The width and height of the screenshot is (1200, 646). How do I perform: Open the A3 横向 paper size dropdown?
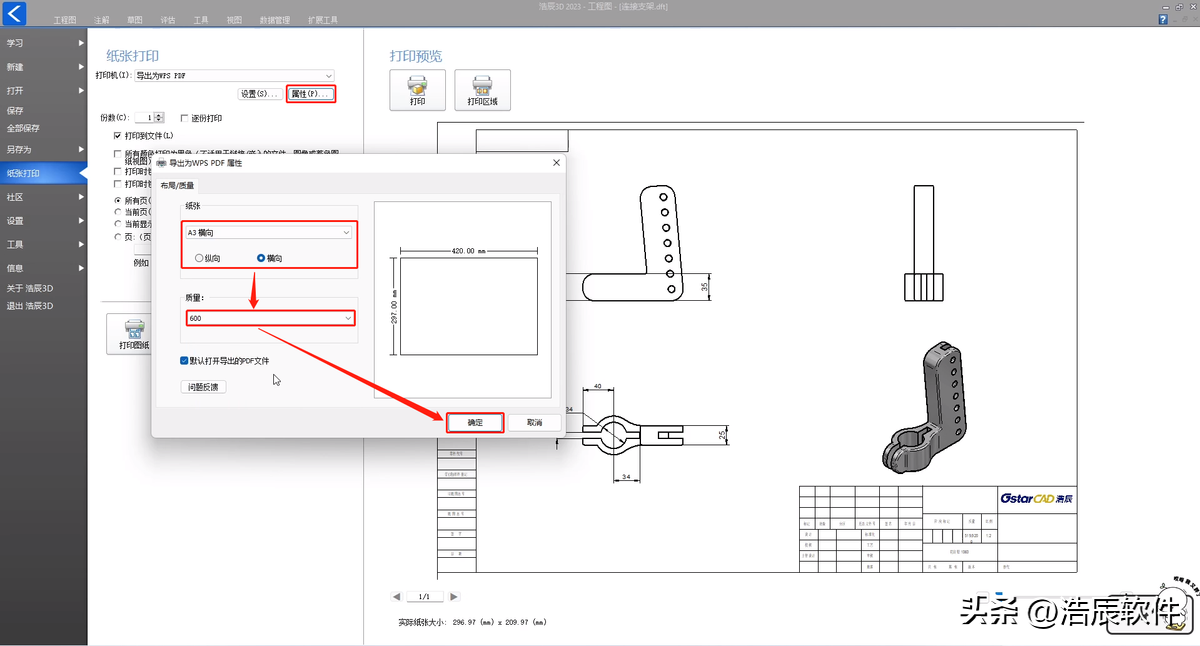click(269, 232)
